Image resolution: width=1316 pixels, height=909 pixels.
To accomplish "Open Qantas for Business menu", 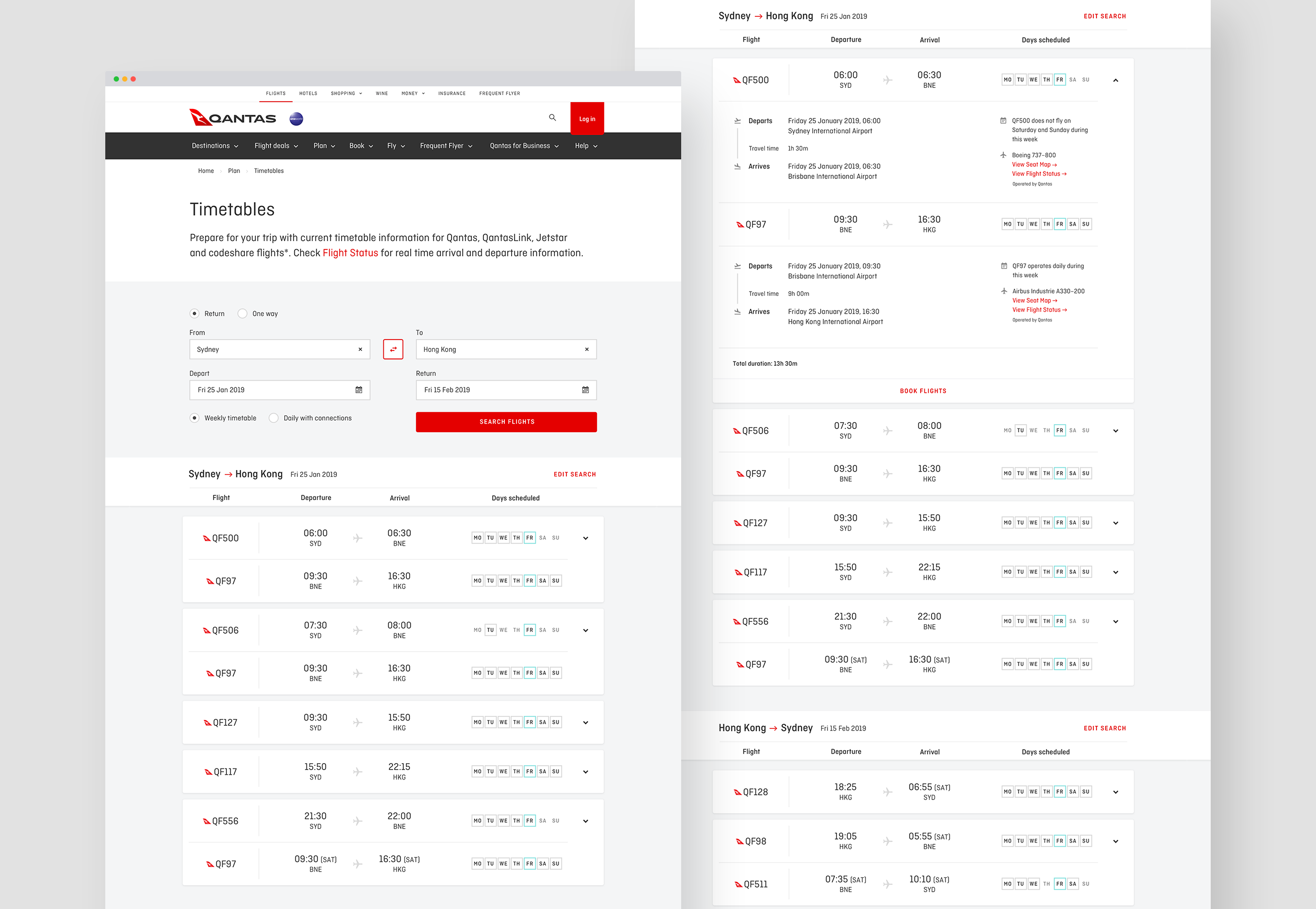I will [524, 146].
